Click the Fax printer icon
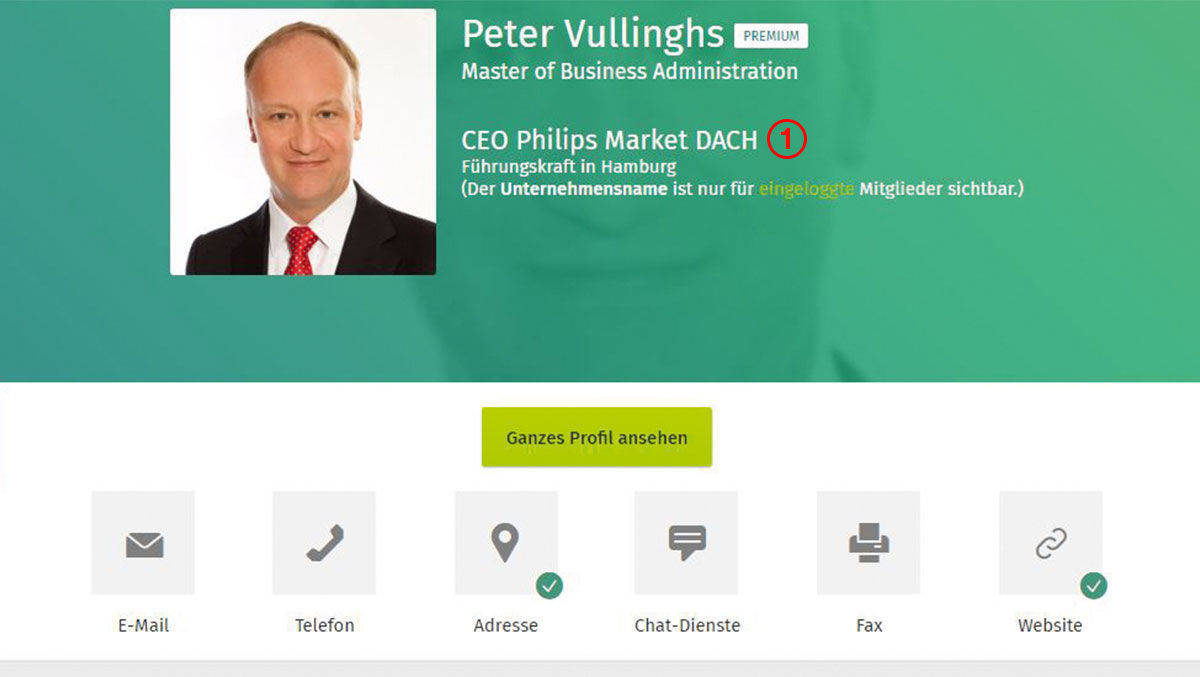 (x=868, y=544)
